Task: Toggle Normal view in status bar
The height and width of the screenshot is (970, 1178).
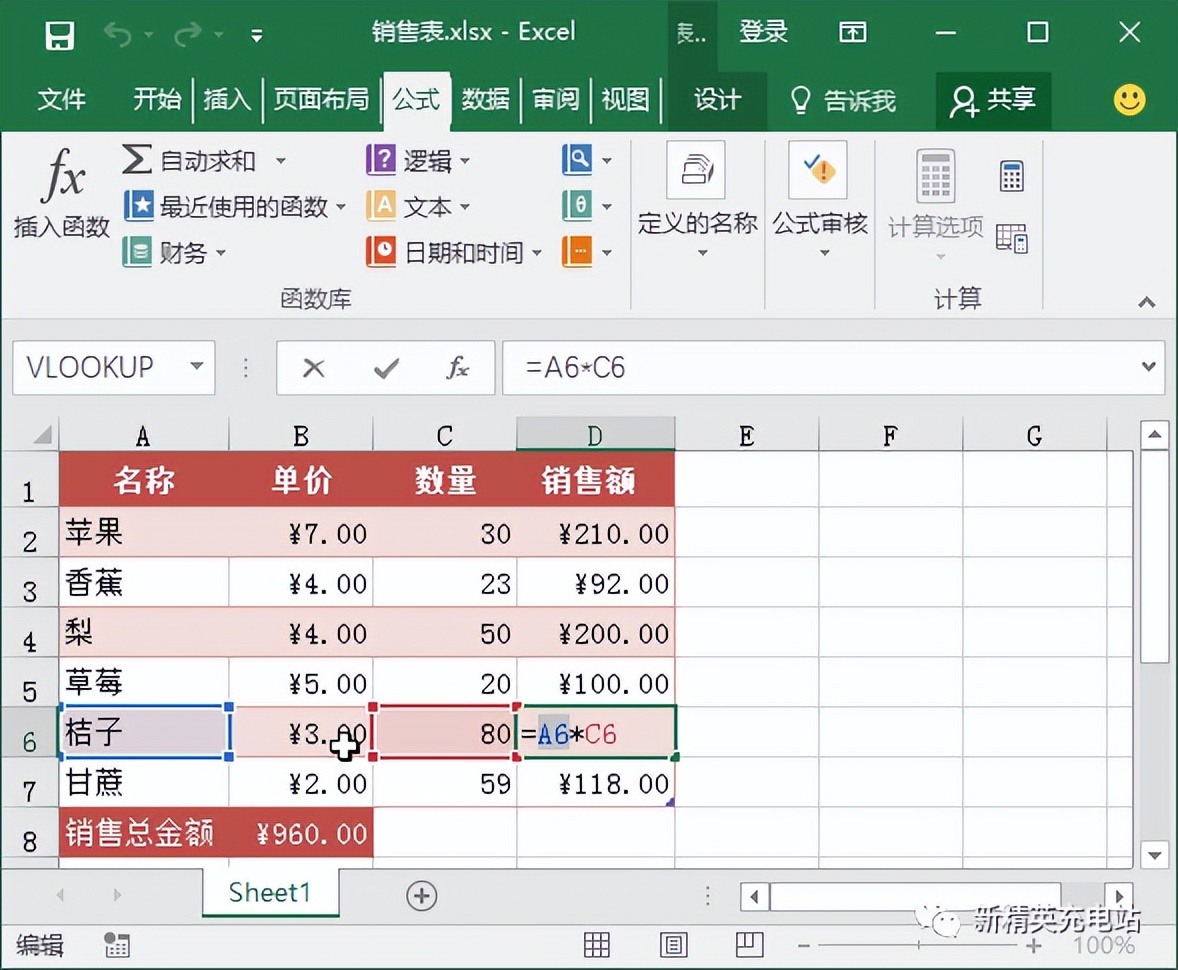Action: point(598,944)
